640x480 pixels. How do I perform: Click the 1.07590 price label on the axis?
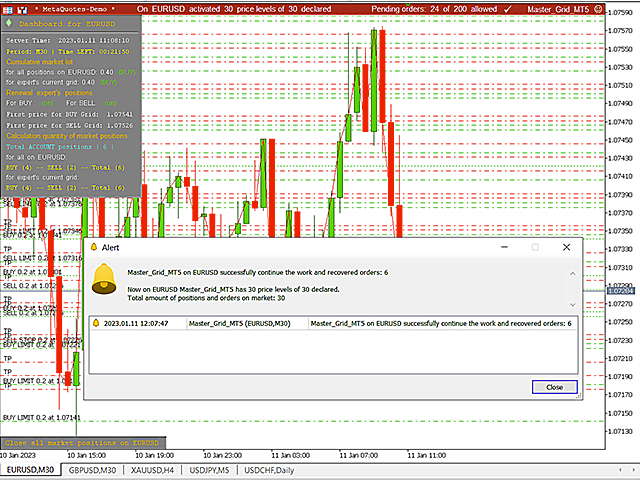click(620, 13)
